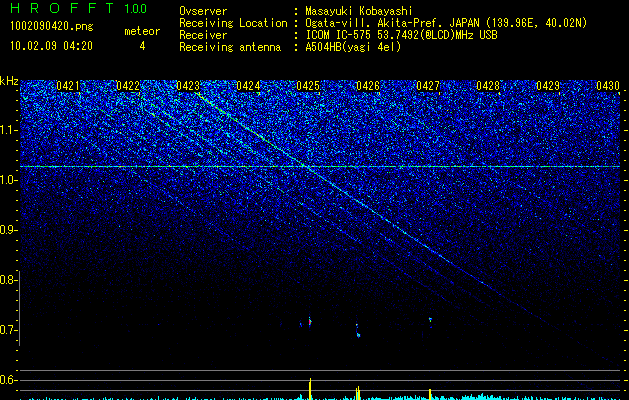Click the tallest yellow power spike near 0425

coord(310,388)
